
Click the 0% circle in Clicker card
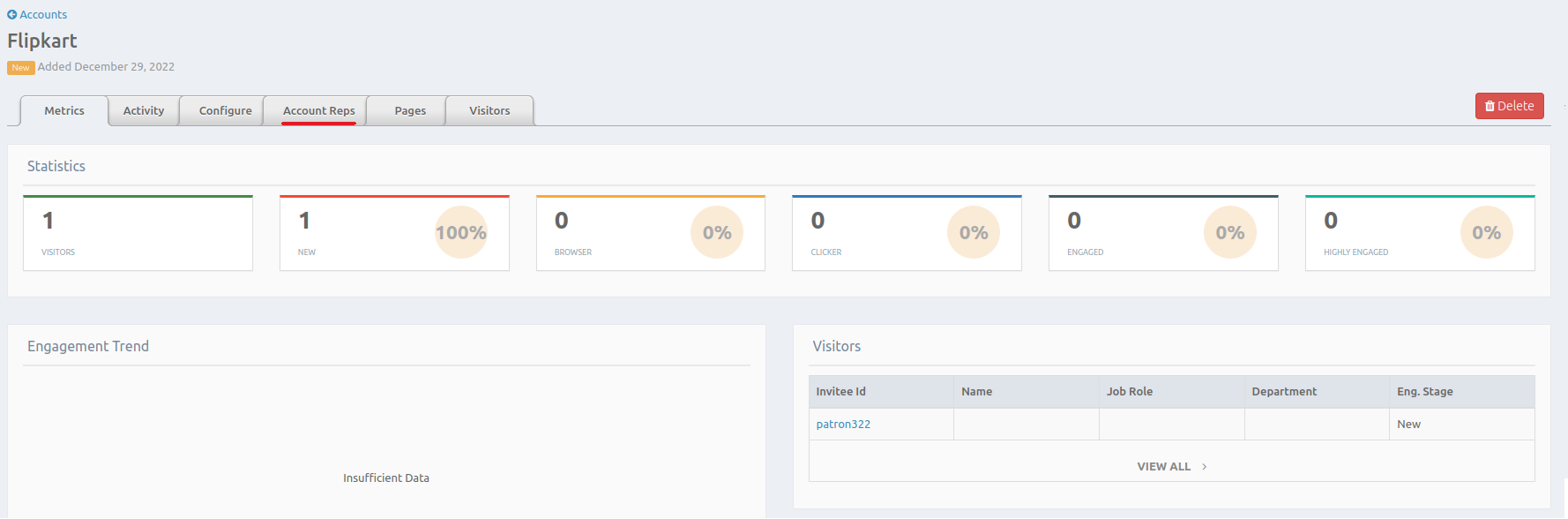tap(974, 233)
